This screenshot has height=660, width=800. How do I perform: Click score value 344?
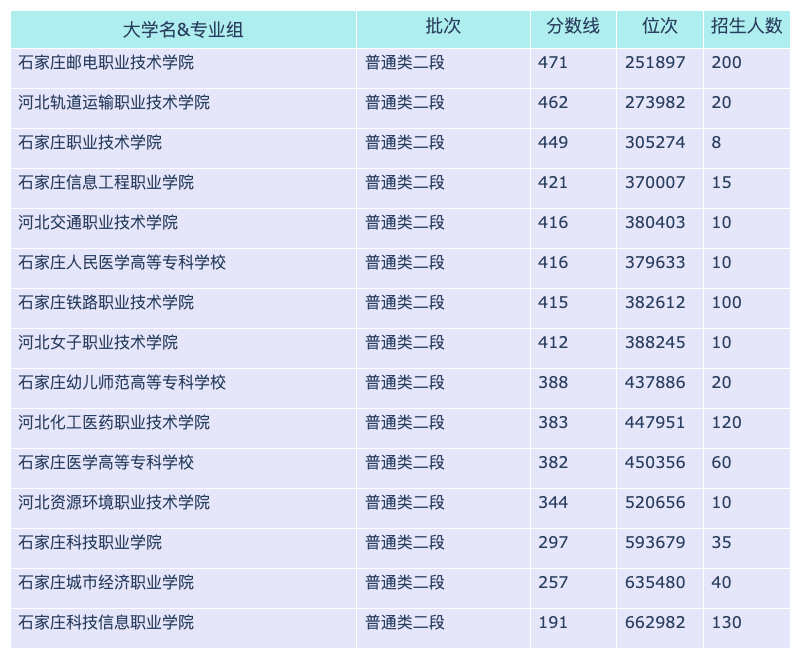pos(553,502)
